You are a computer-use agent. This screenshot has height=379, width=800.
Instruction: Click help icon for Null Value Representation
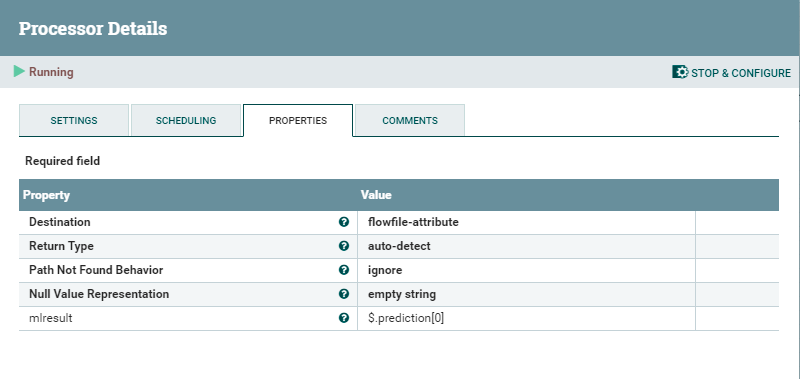[x=344, y=294]
